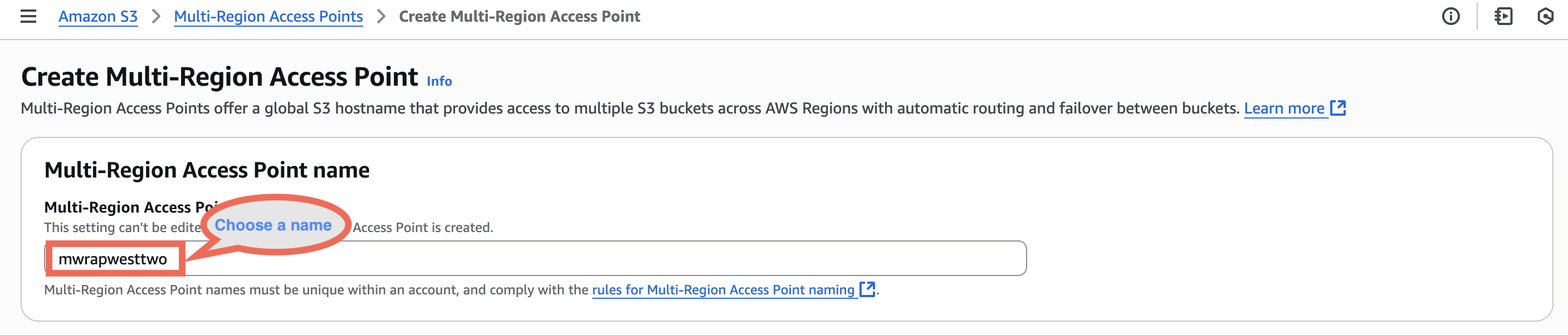Open the info help panel icon
1568x335 pixels.
coord(1450,16)
